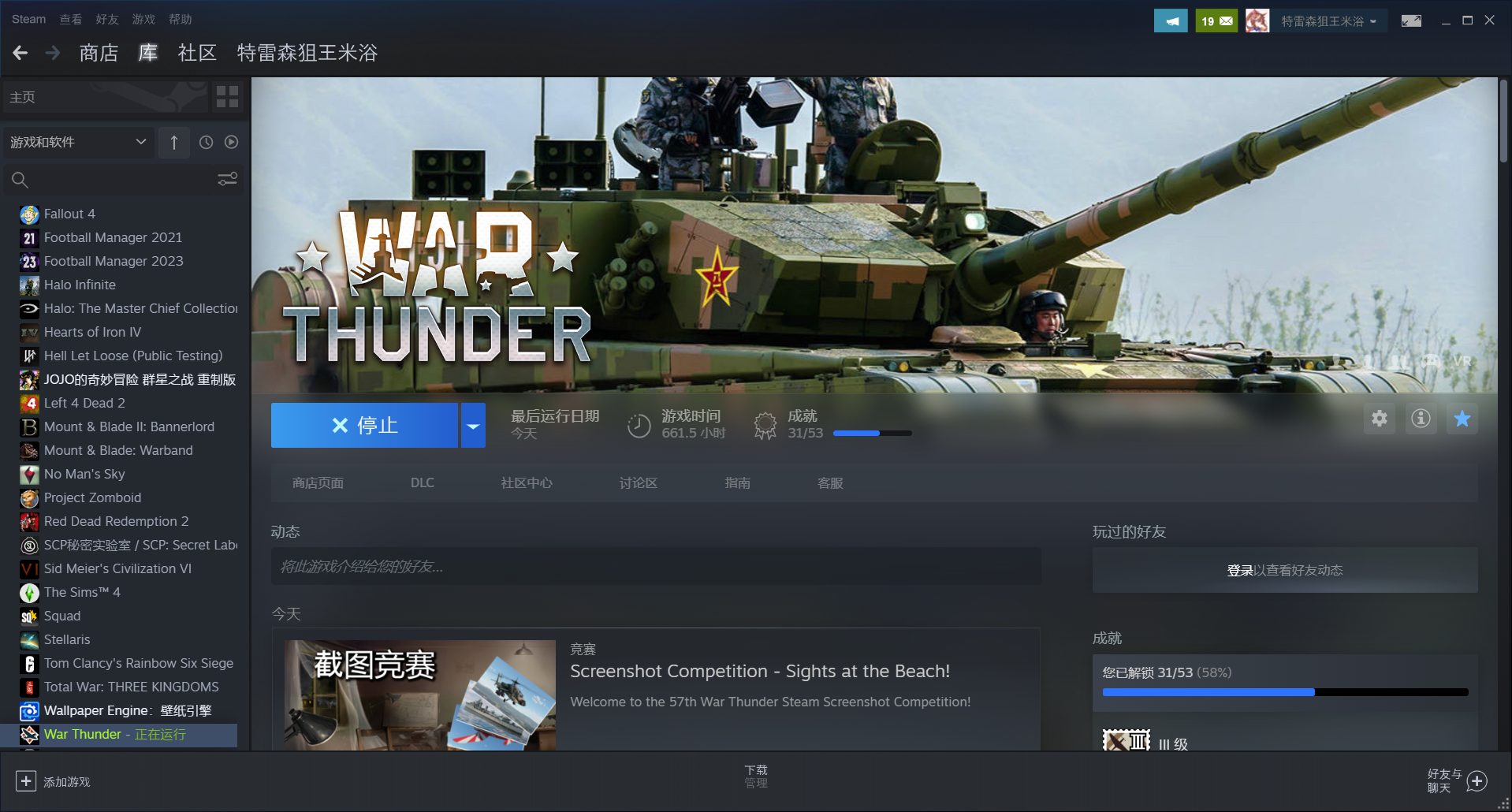Expand the games and software dropdown
This screenshot has height=812, width=1512.
click(x=79, y=143)
